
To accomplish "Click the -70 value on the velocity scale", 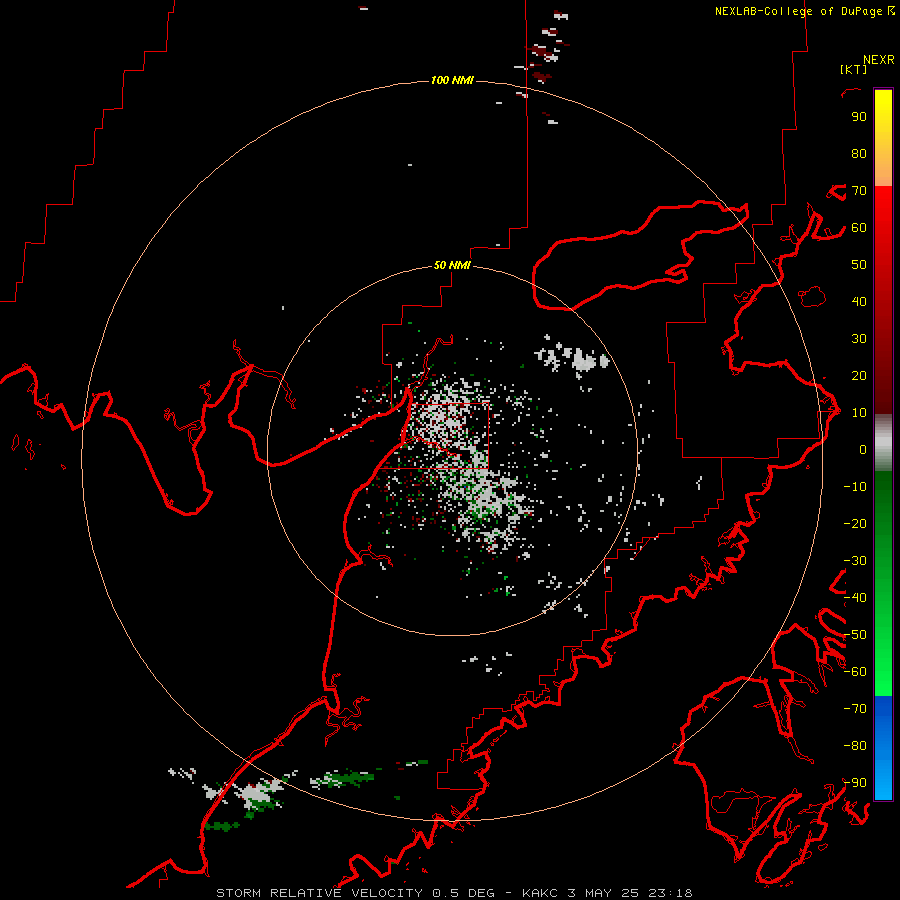I will (855, 709).
